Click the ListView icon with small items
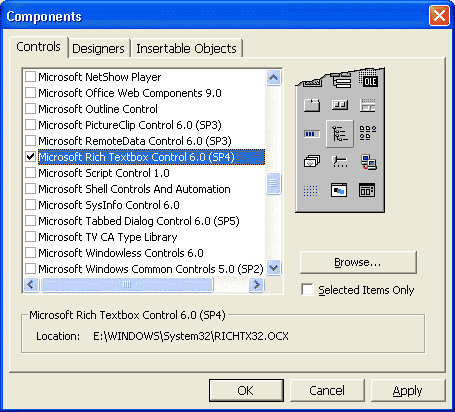This screenshot has width=455, height=412. pyautogui.click(x=368, y=133)
